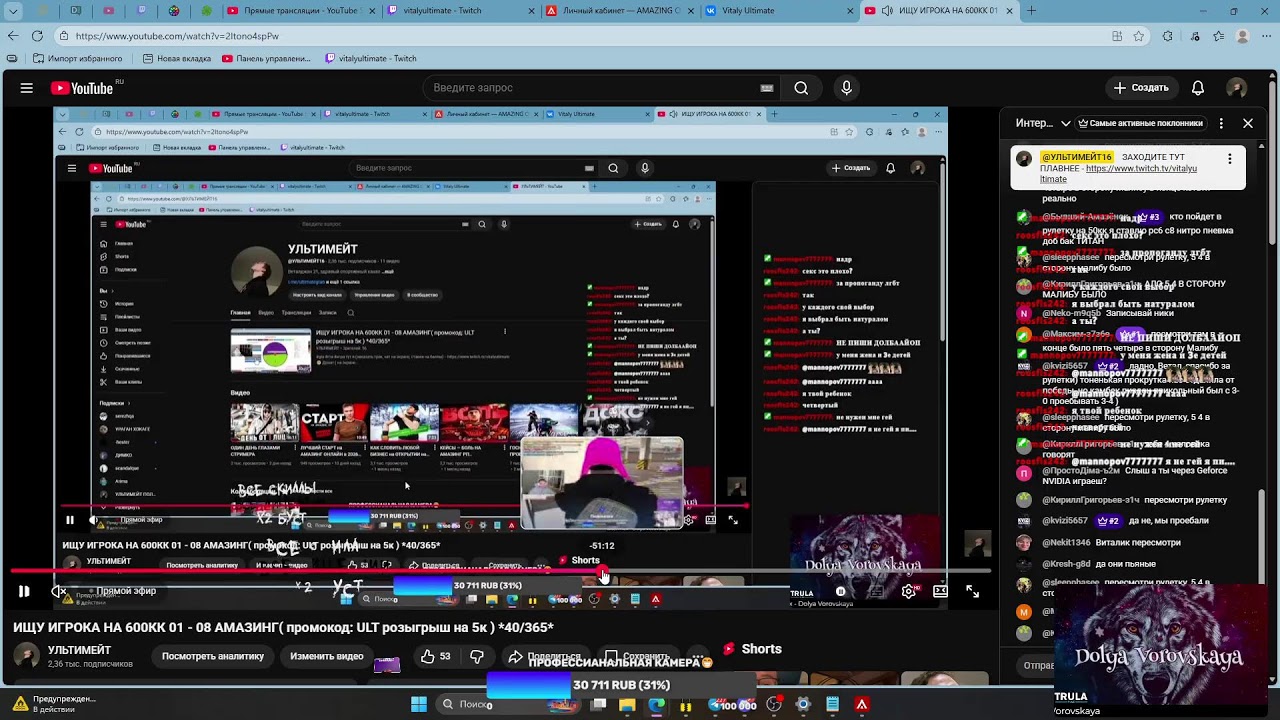Open the live chat three-dot options
The image size is (1280, 720).
(1221, 123)
